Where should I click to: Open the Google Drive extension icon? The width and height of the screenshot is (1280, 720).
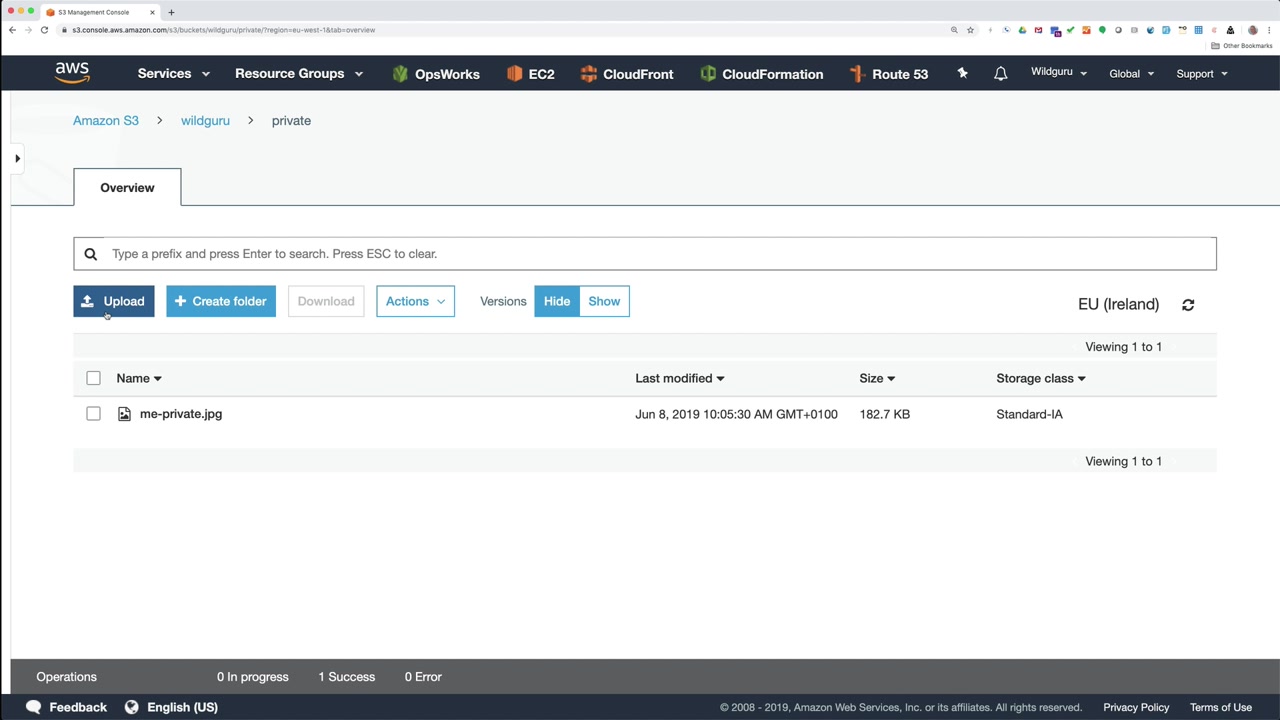click(1022, 30)
